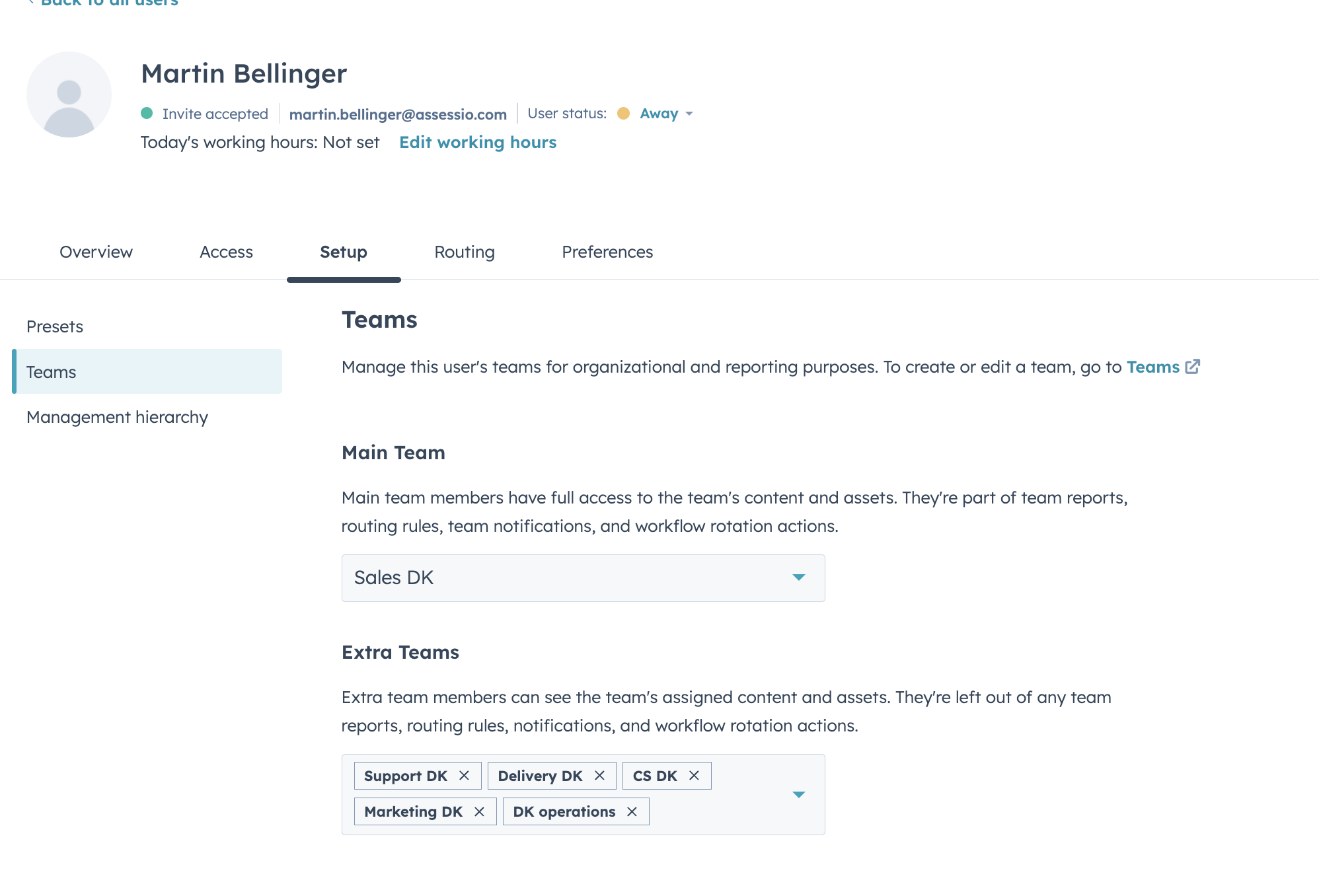Viewport: 1319px width, 896px height.
Task: Remove the CS DK team tag
Action: (694, 776)
